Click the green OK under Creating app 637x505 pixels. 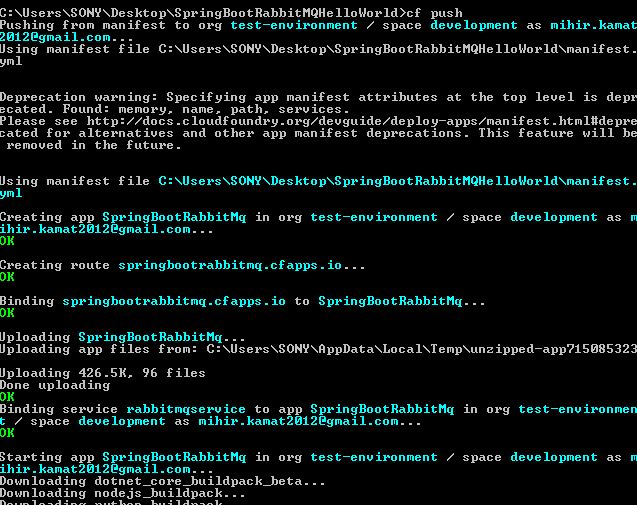pos(7,241)
